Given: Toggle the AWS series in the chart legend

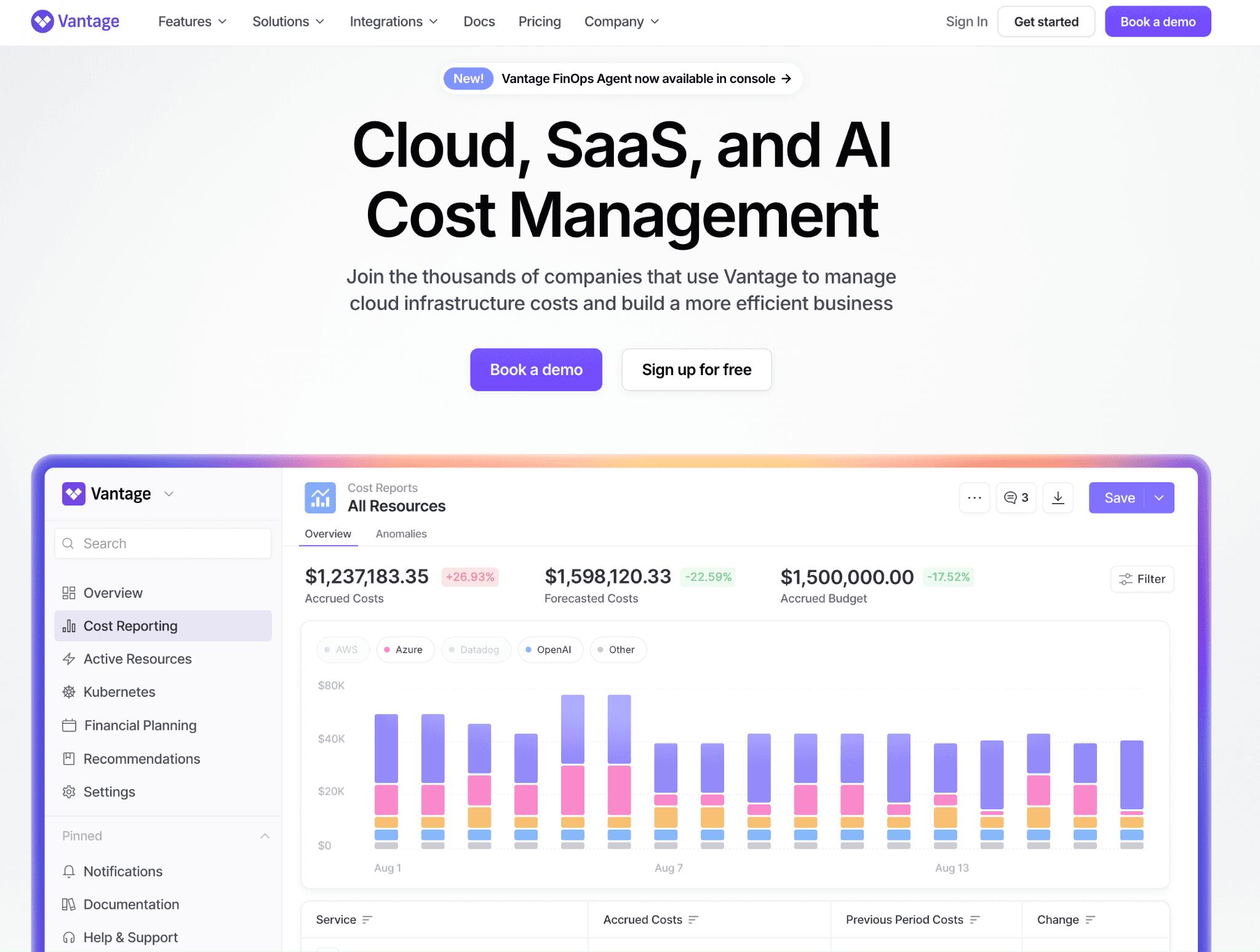Looking at the screenshot, I should [x=343, y=649].
